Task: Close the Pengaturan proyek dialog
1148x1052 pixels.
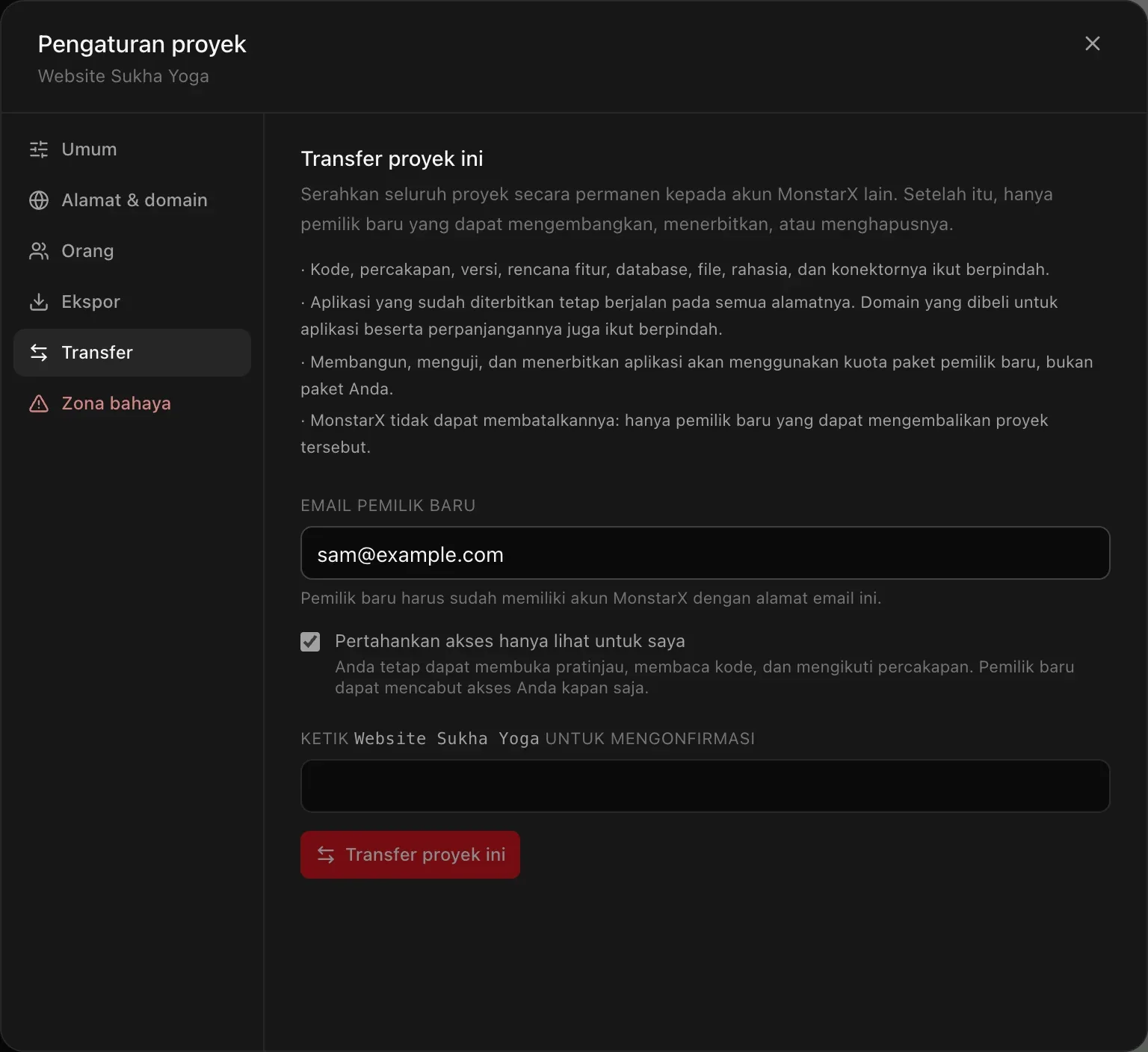Action: 1092,43
